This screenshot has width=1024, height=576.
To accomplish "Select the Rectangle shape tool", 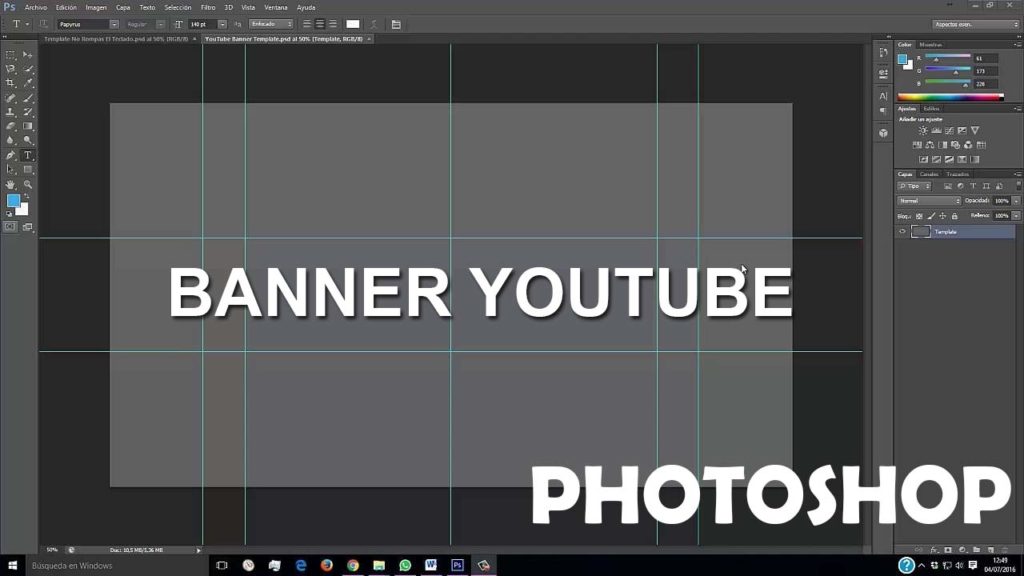I will pos(27,170).
